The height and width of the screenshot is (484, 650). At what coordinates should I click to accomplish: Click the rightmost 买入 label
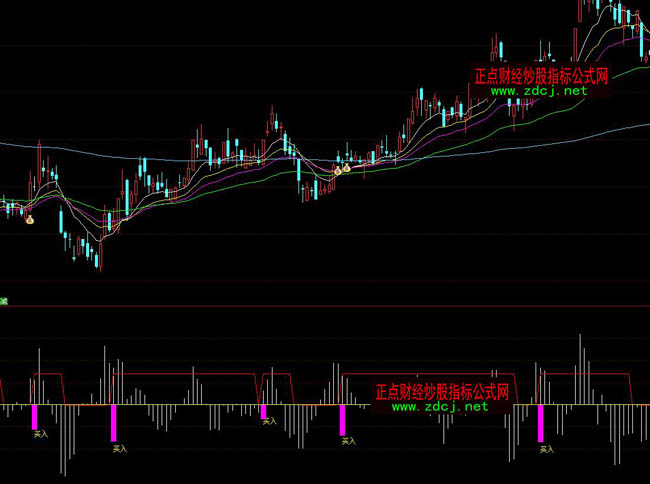click(x=546, y=449)
